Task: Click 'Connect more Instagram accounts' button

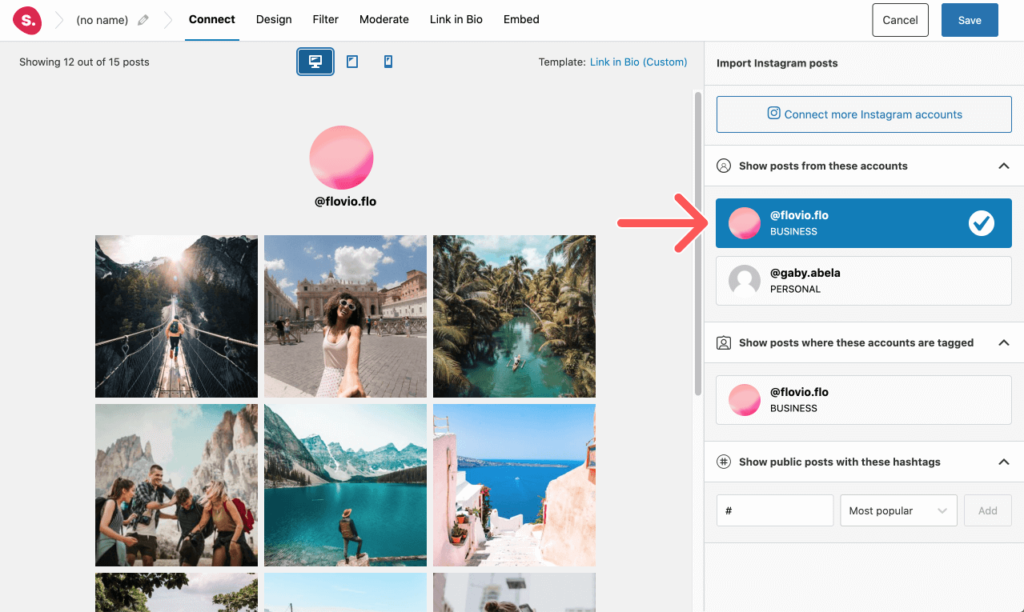Action: coord(863,114)
